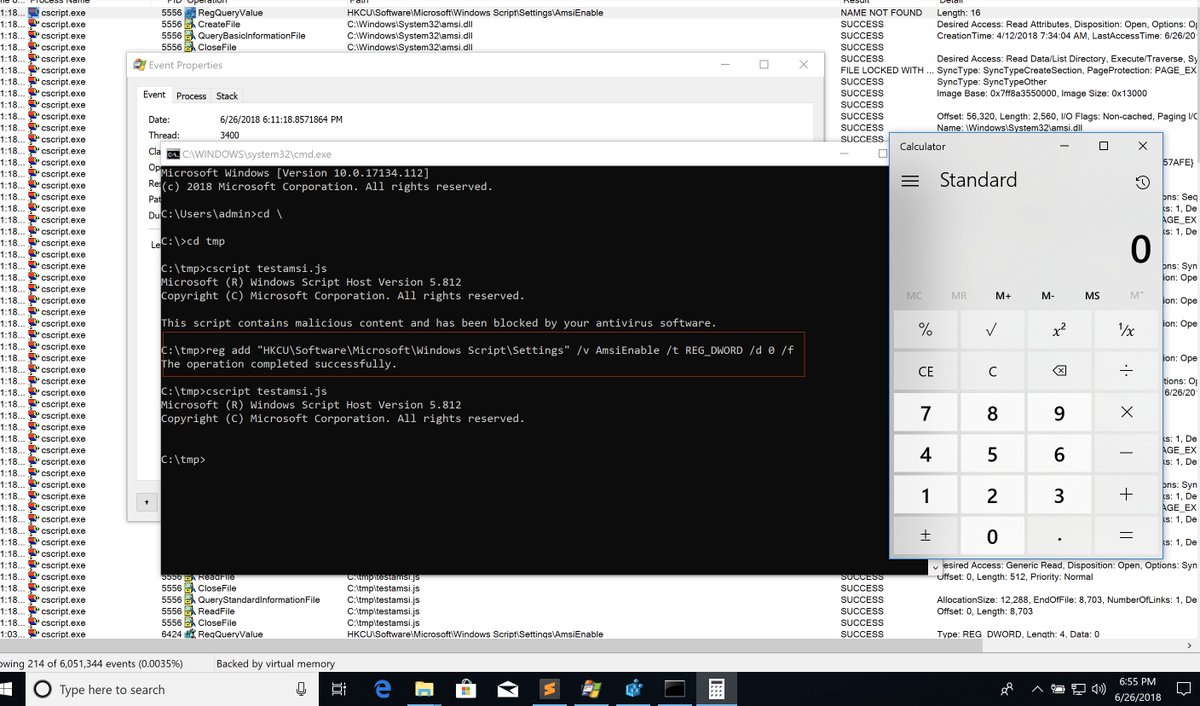The width and height of the screenshot is (1200, 706).
Task: Click the up arrow button in Event Properties
Action: 147,501
